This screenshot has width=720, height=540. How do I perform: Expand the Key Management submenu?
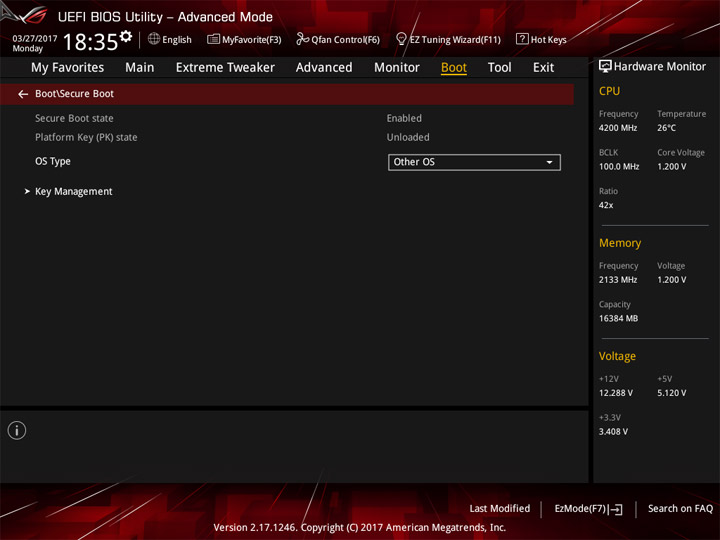[73, 191]
